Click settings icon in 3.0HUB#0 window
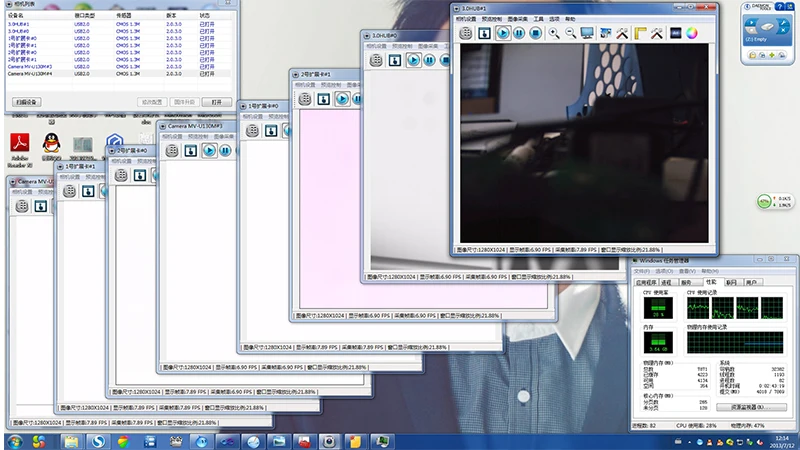The width and height of the screenshot is (800, 450). (376, 60)
